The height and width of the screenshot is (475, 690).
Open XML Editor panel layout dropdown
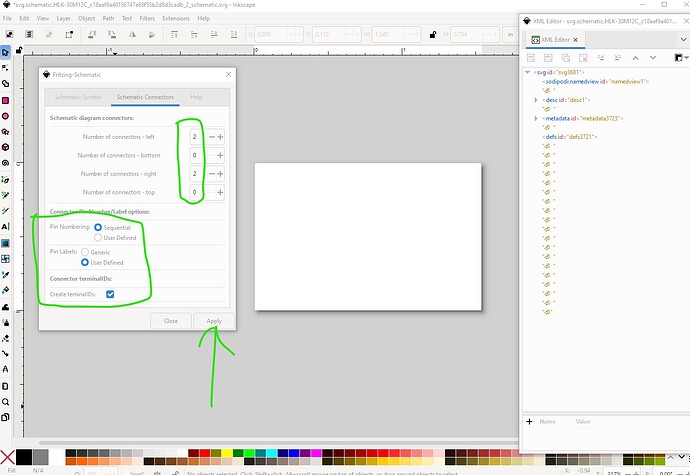click(x=681, y=58)
